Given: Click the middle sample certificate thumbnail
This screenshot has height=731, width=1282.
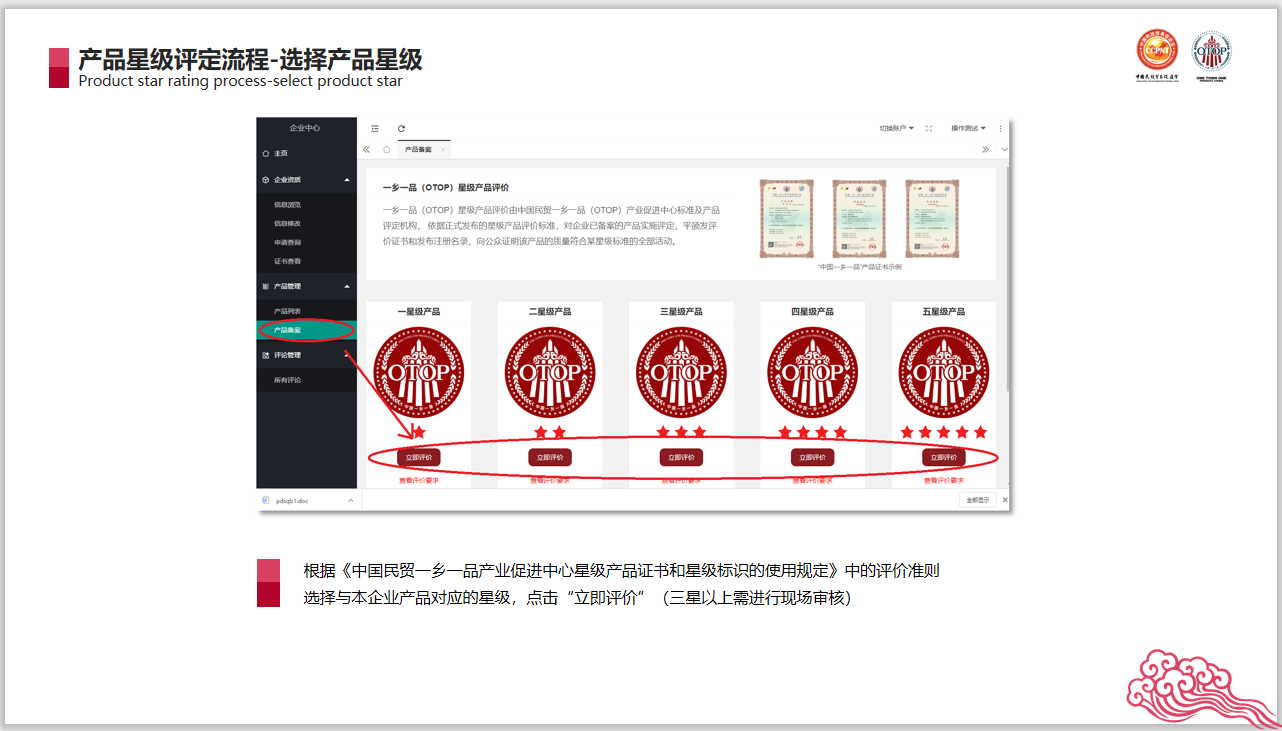Looking at the screenshot, I should tap(860, 219).
